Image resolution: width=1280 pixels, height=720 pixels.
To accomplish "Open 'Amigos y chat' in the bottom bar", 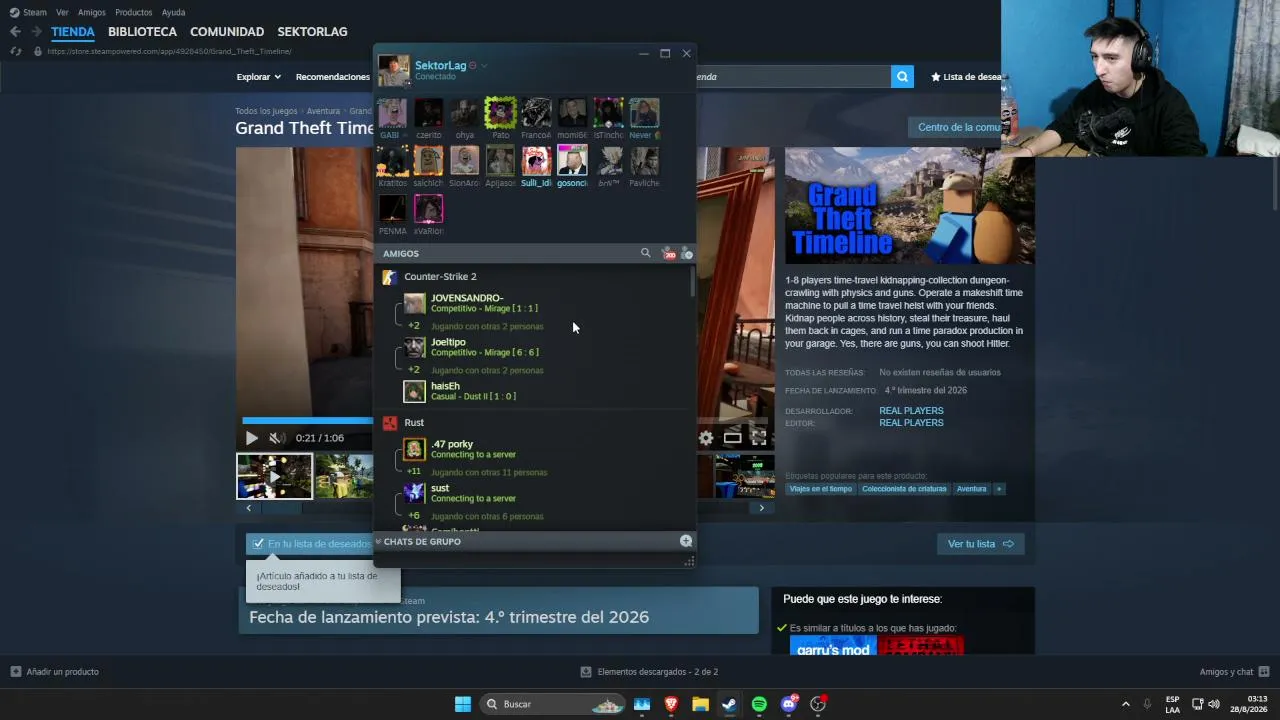I will [1234, 672].
